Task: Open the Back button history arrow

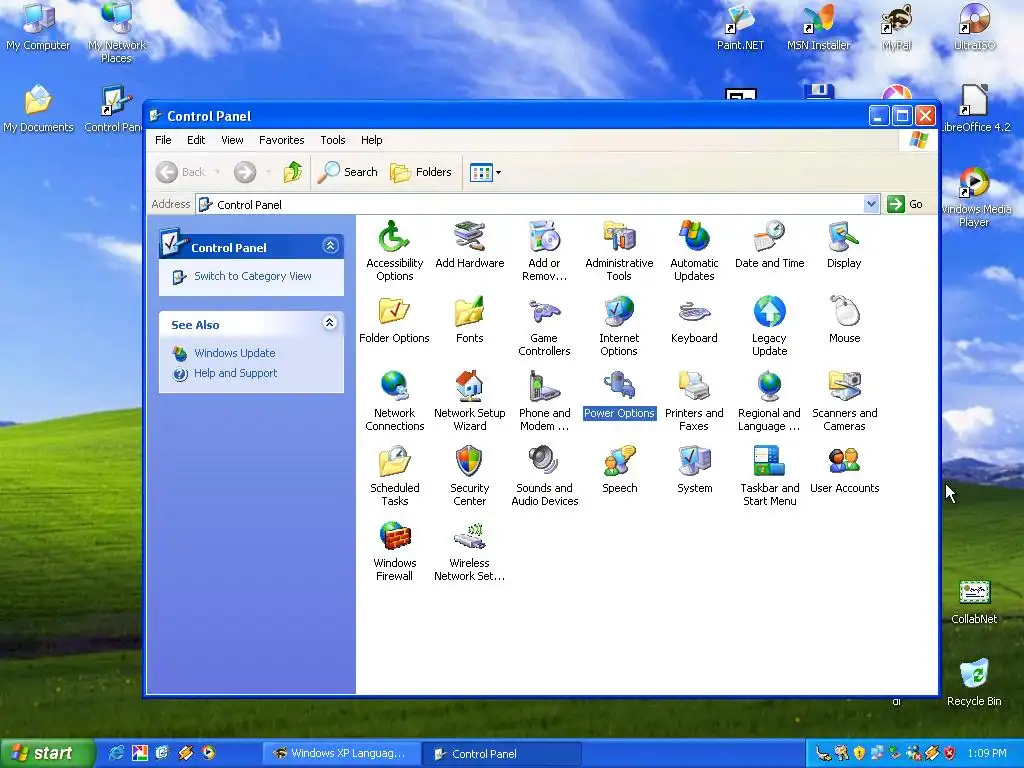Action: (217, 172)
